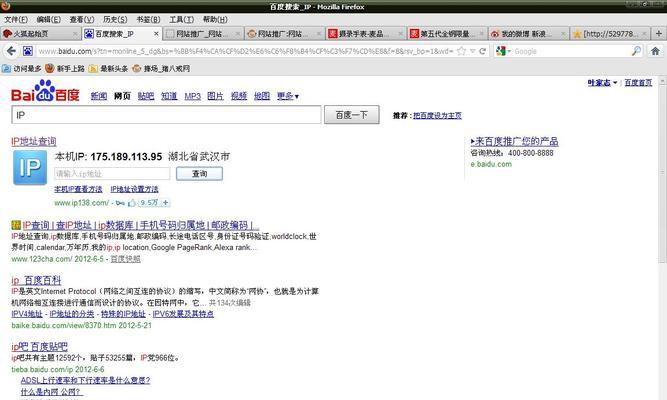Click the 请输入ip地址 input field
The height and width of the screenshot is (400, 667).
(x=112, y=174)
